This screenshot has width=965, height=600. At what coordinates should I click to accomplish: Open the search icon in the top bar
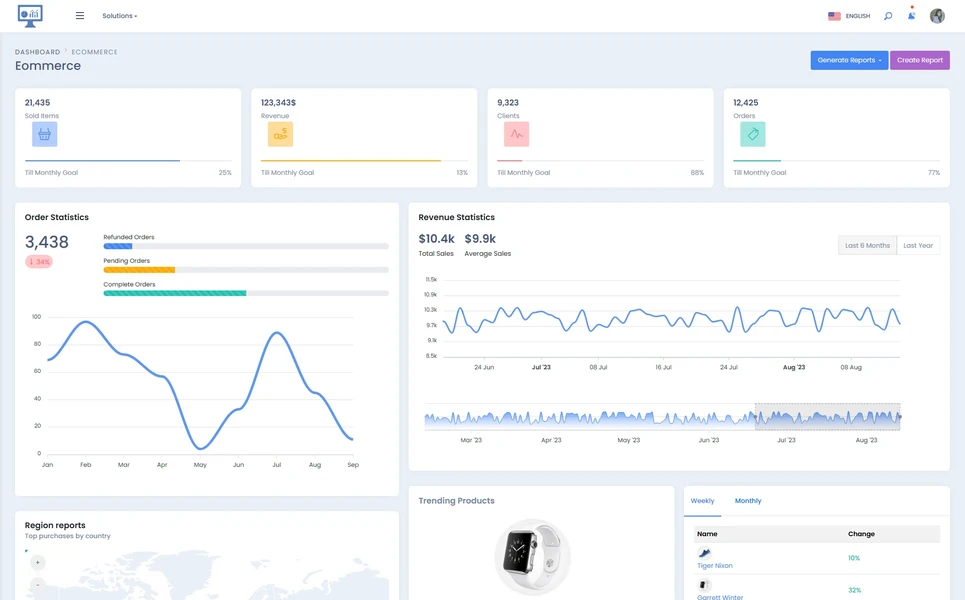click(888, 15)
